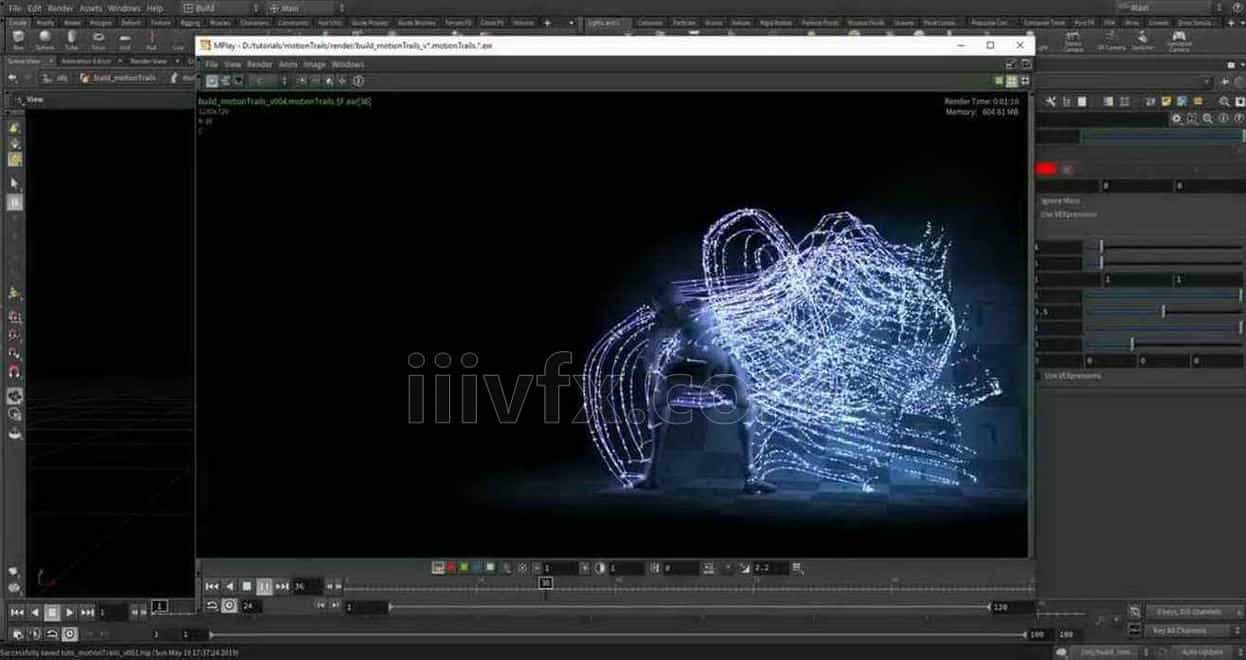Click play forward in Houdini playbar
Image resolution: width=1246 pixels, height=660 pixels.
click(x=69, y=612)
